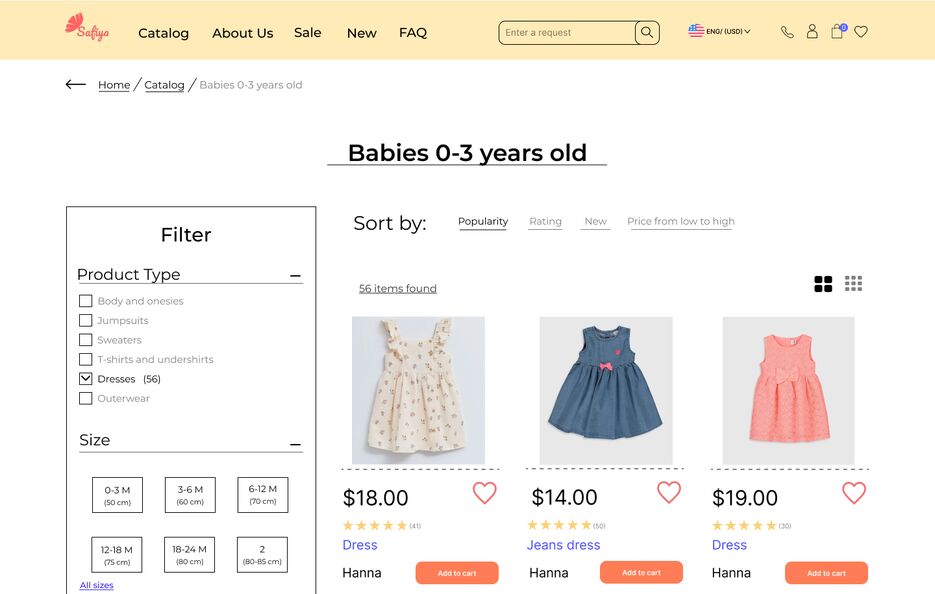
Task: Favorite the $14.00 Jeans dress heart
Action: [x=669, y=492]
